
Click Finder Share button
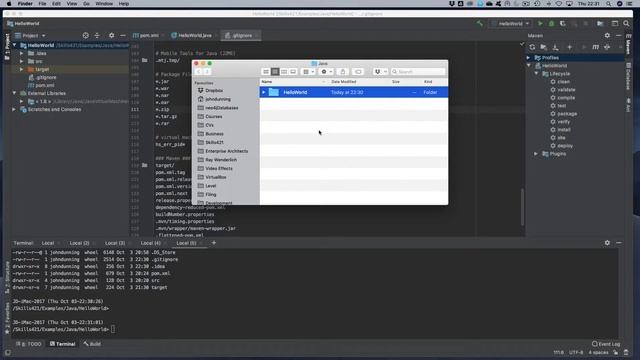click(343, 72)
